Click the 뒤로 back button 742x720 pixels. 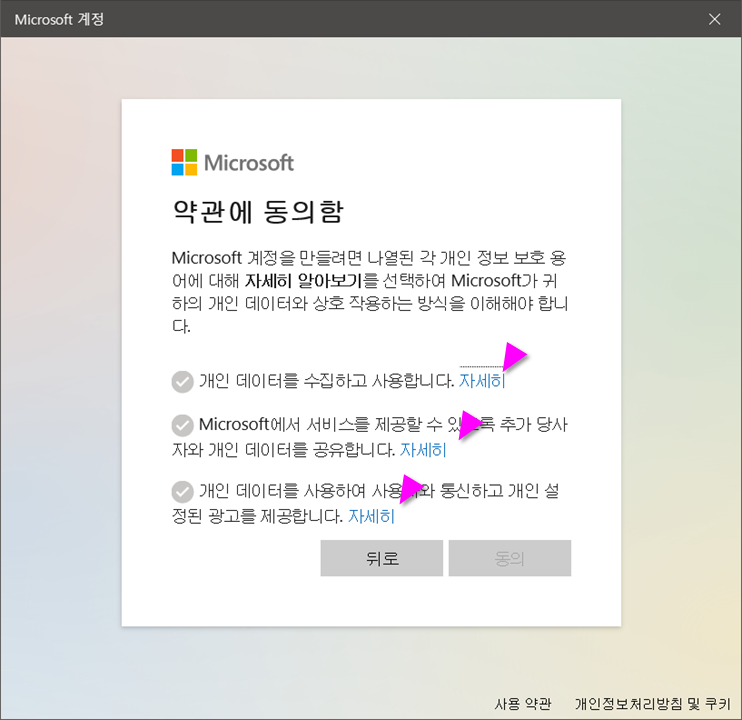pyautogui.click(x=381, y=558)
